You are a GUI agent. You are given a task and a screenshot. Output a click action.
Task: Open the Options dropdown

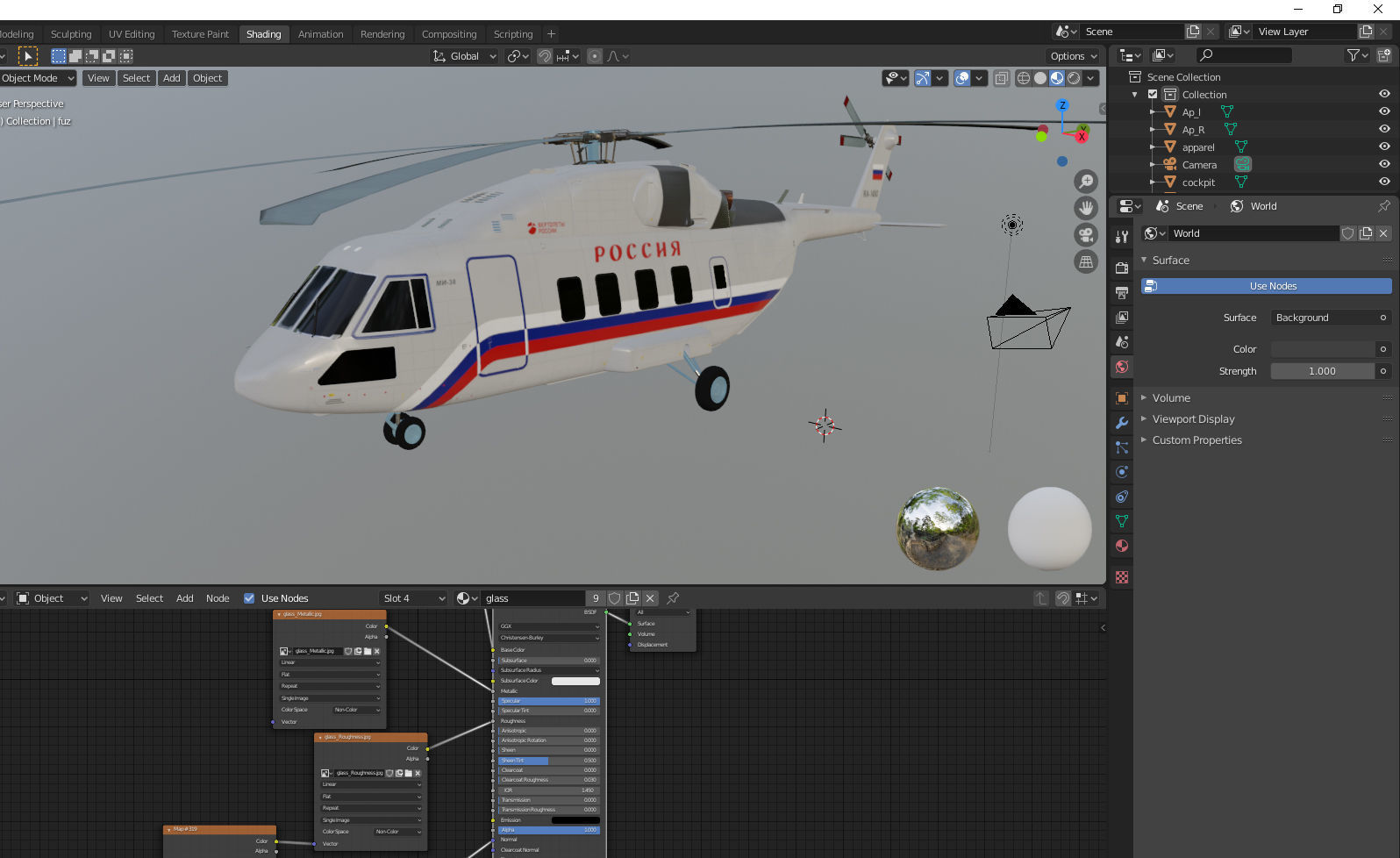point(1074,56)
